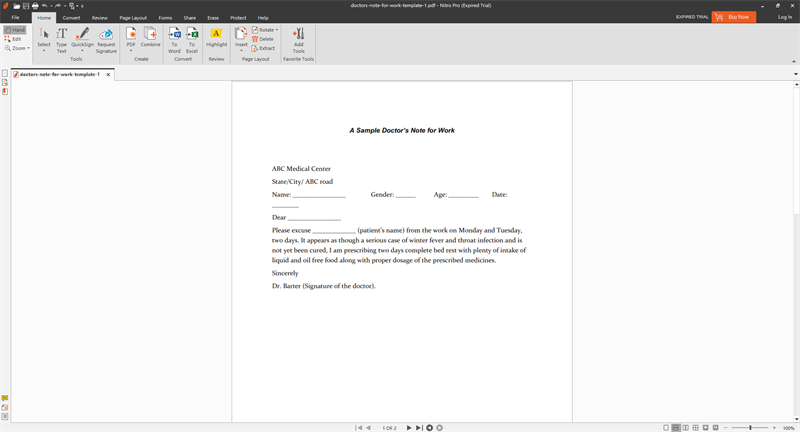Click the Save disk icon in quick access toolbar
Viewport: 800px width, 432px height.
[26, 6]
